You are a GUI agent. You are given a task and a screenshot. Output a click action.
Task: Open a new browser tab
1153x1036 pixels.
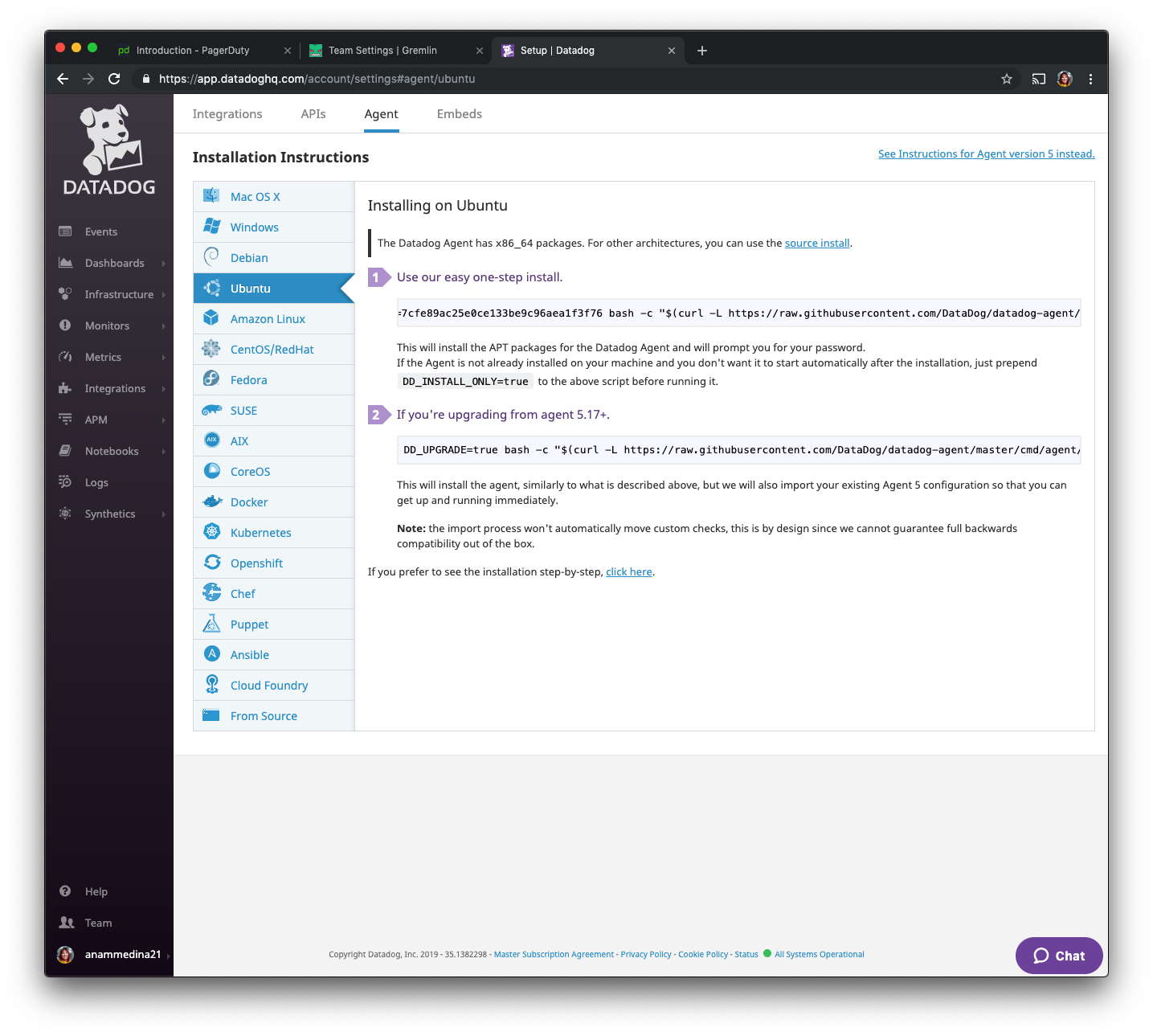pos(701,50)
